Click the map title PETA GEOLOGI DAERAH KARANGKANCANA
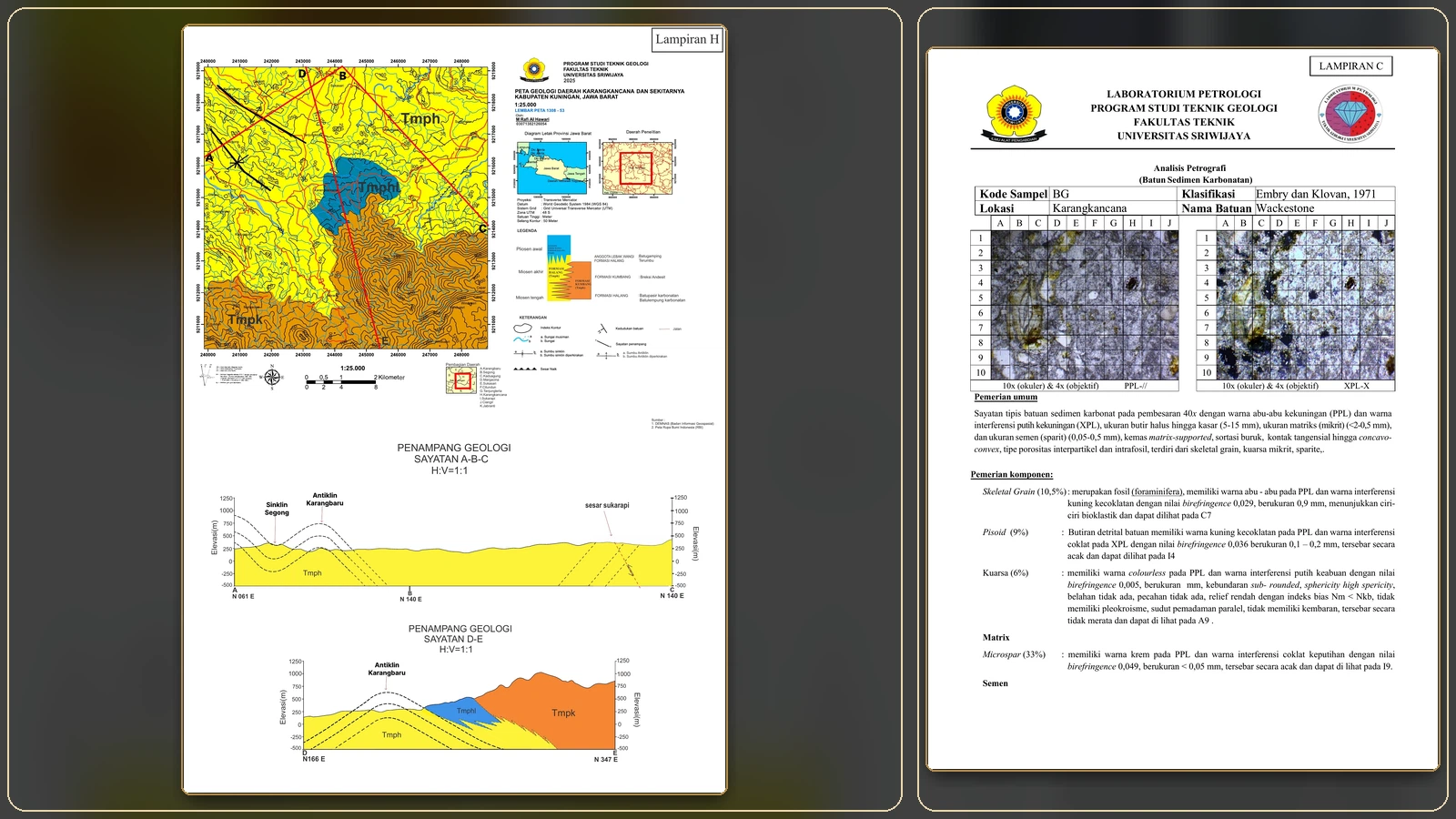Viewport: 1456px width, 819px height. point(599,94)
